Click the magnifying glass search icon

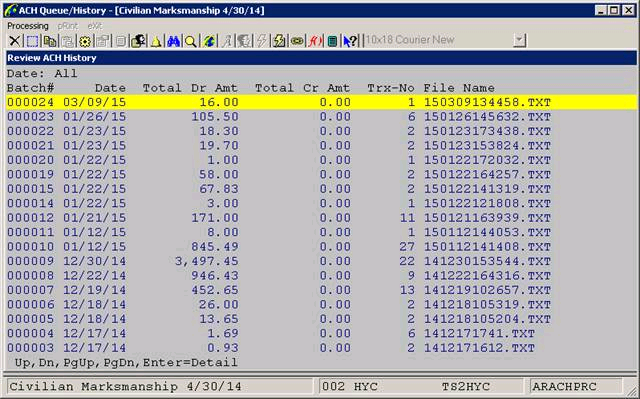191,41
